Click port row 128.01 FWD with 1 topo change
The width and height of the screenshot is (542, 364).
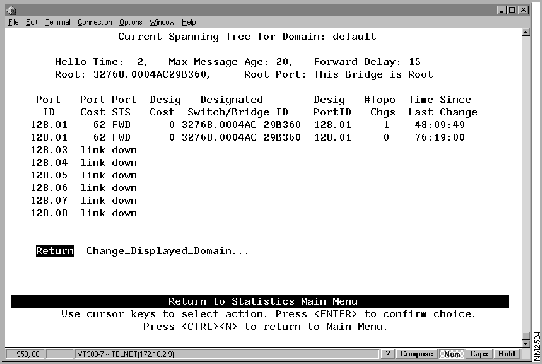click(248, 124)
